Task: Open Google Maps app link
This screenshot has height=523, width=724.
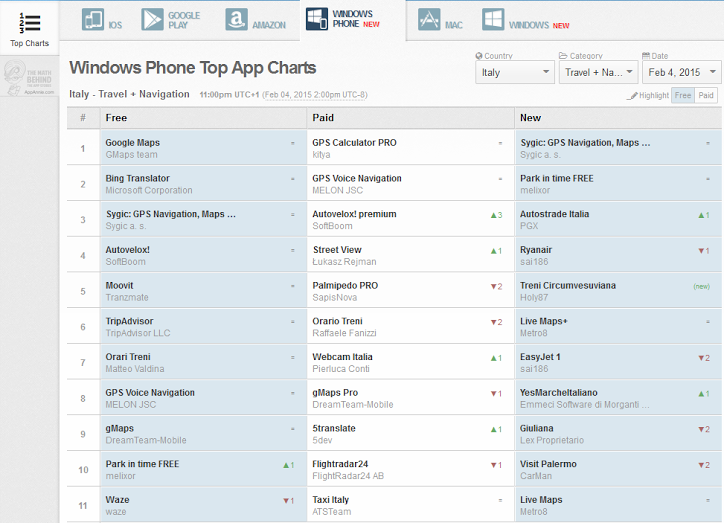Action: [133, 143]
